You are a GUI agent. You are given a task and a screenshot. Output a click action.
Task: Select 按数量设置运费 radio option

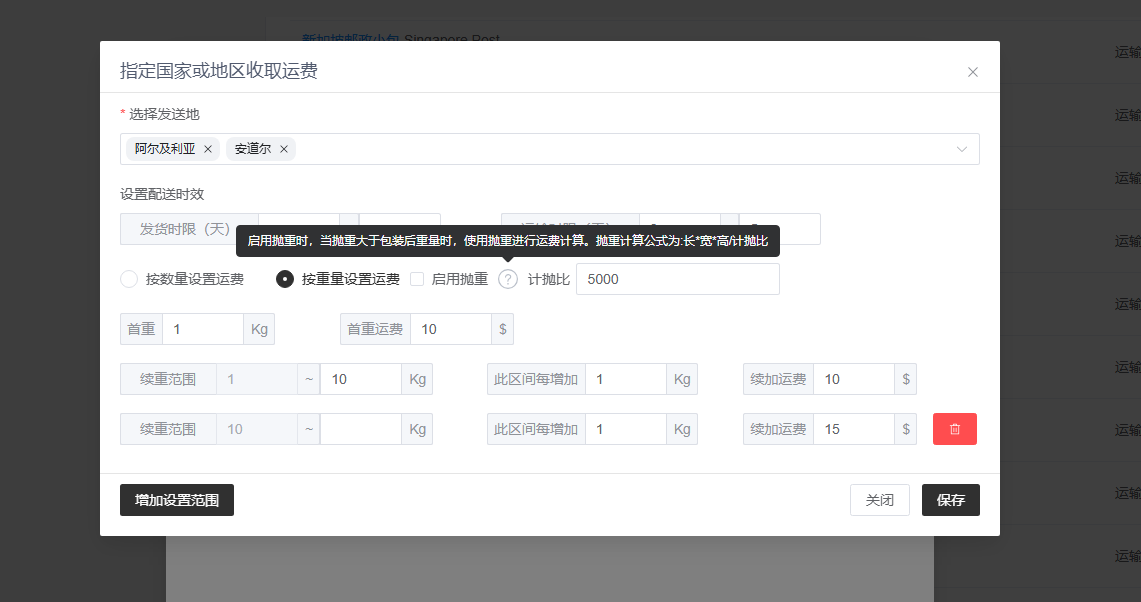click(129, 279)
